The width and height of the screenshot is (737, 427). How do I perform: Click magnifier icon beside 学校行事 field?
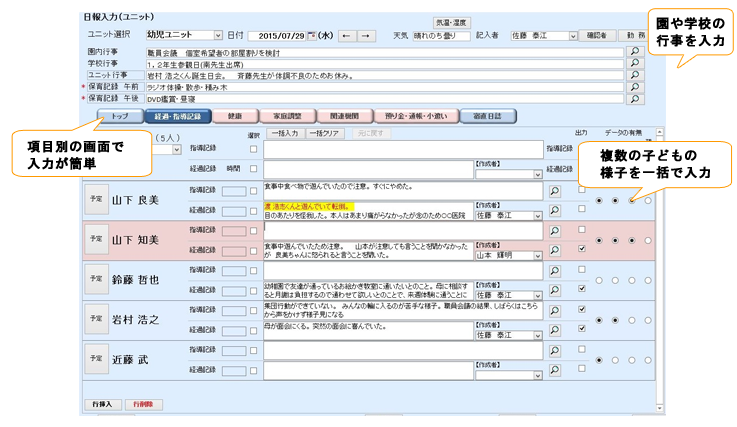tap(632, 62)
